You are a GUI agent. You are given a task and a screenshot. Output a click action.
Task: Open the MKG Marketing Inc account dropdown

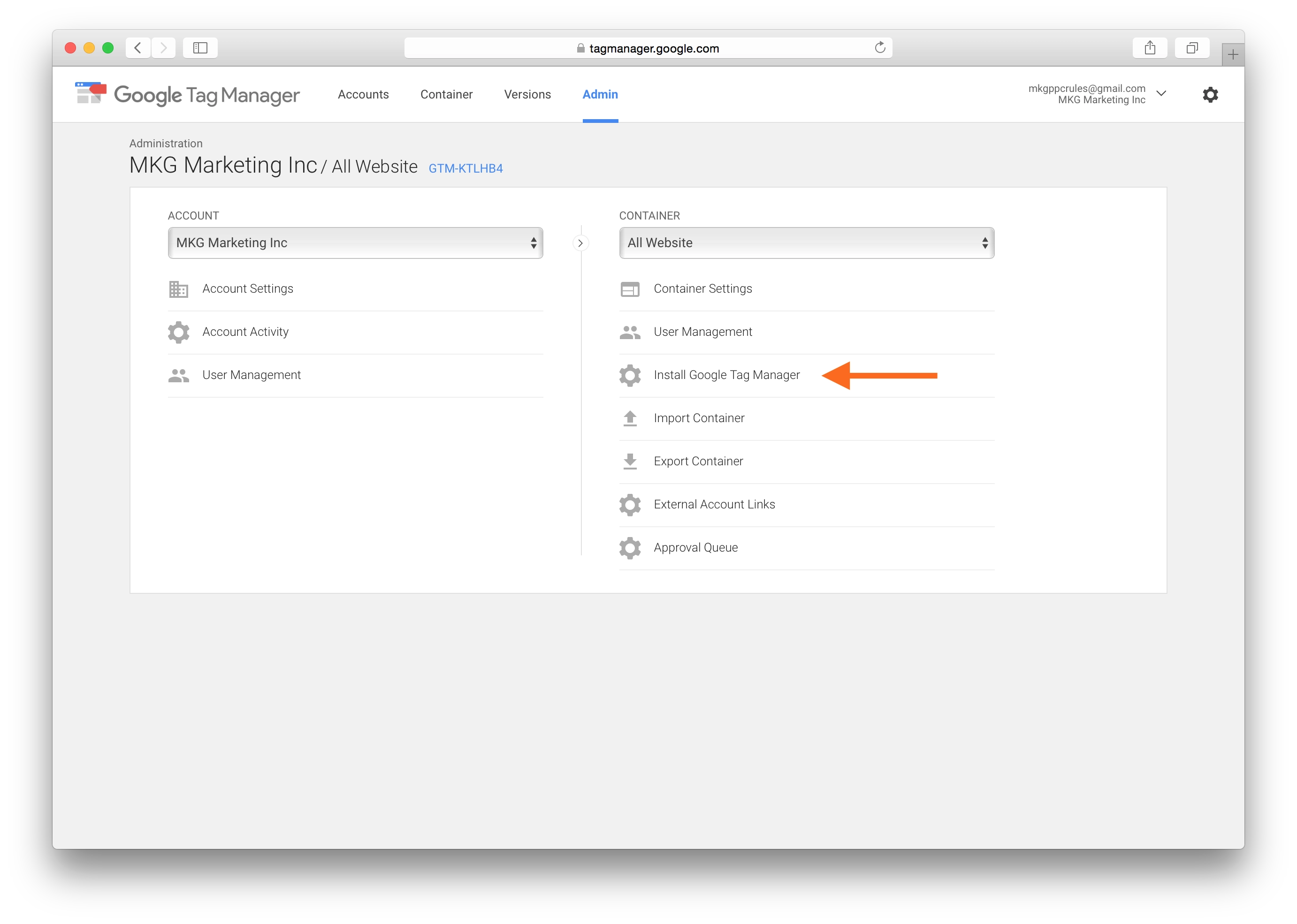click(355, 243)
